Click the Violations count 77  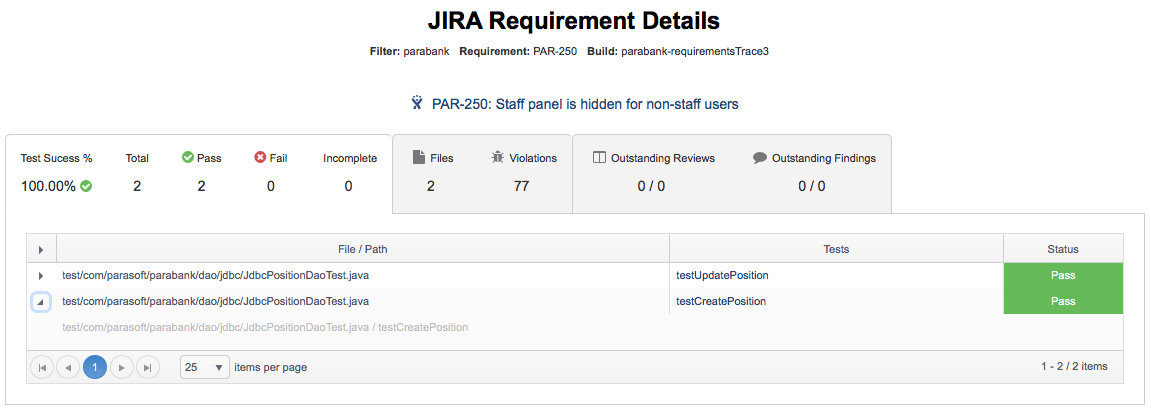[x=521, y=186]
